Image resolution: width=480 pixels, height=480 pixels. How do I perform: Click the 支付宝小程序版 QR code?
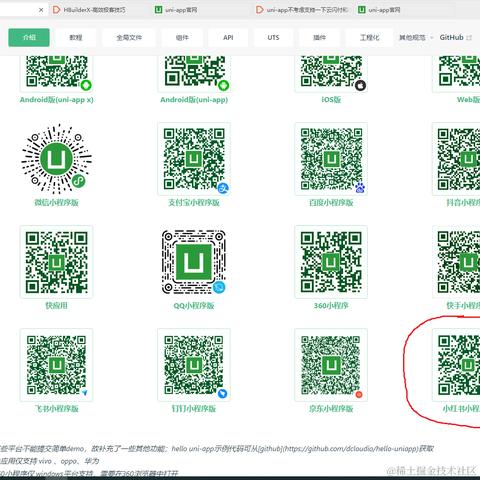pyautogui.click(x=194, y=159)
